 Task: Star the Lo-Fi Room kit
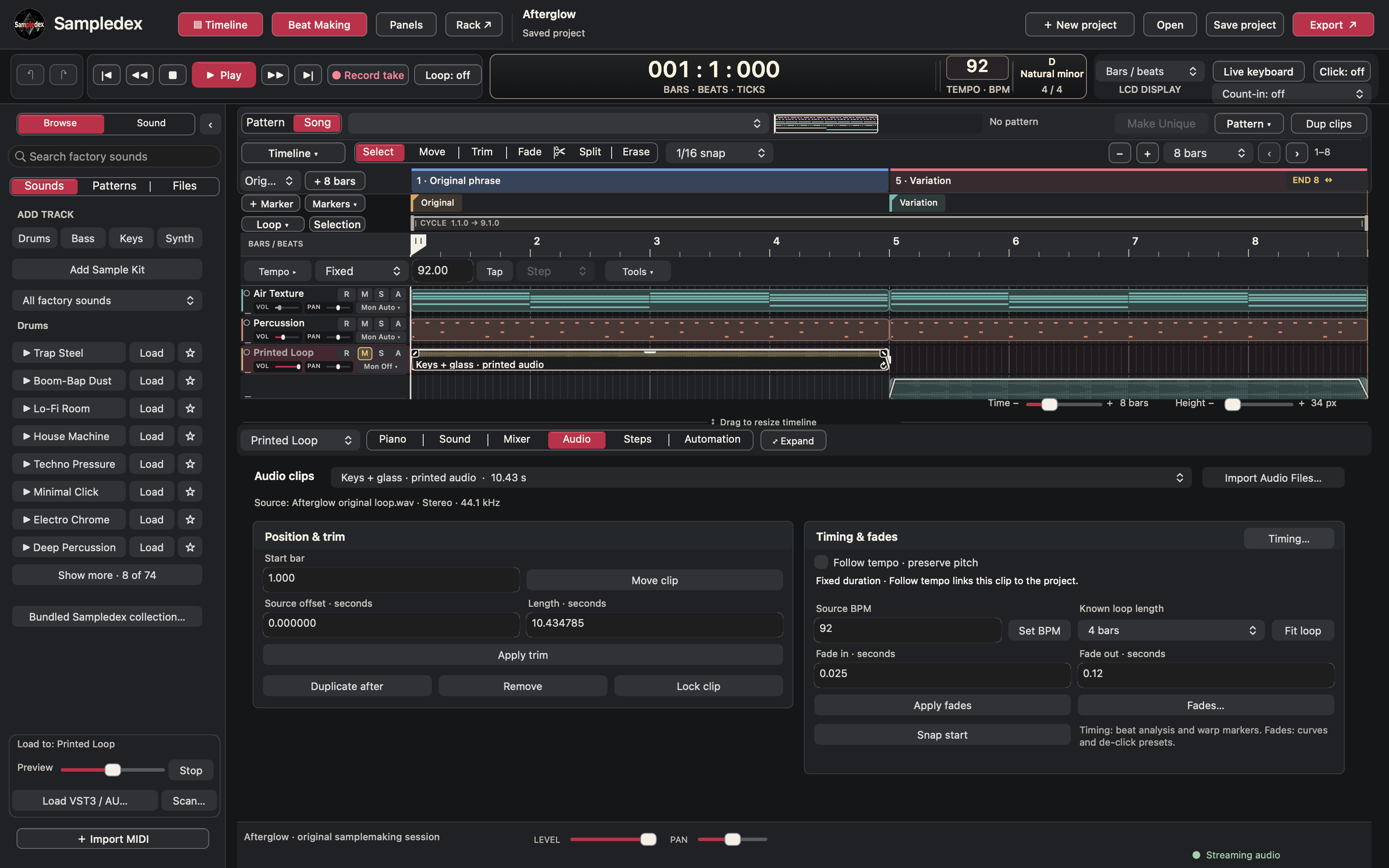(x=190, y=408)
